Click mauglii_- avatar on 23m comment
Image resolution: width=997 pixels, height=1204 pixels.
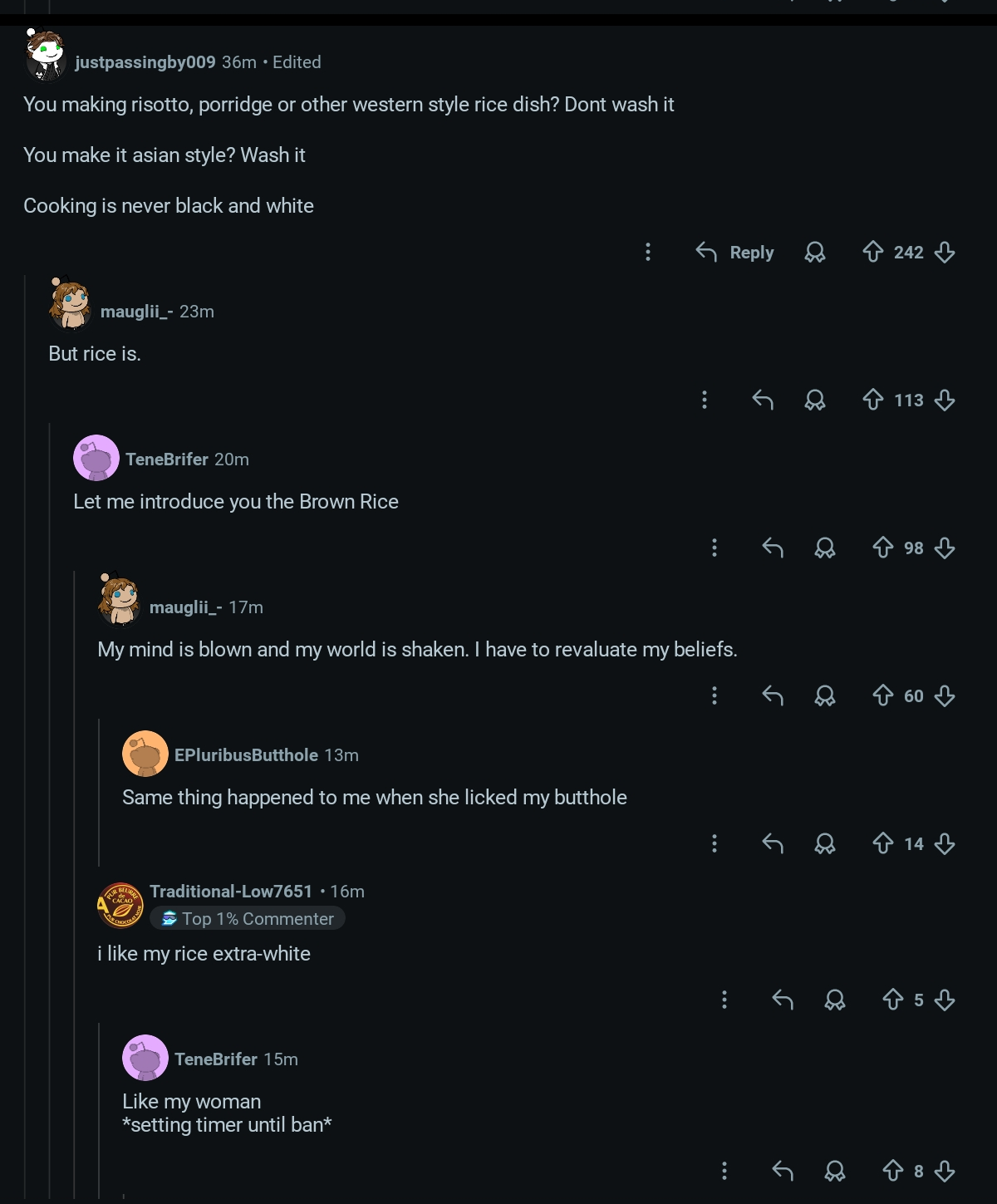[70, 305]
